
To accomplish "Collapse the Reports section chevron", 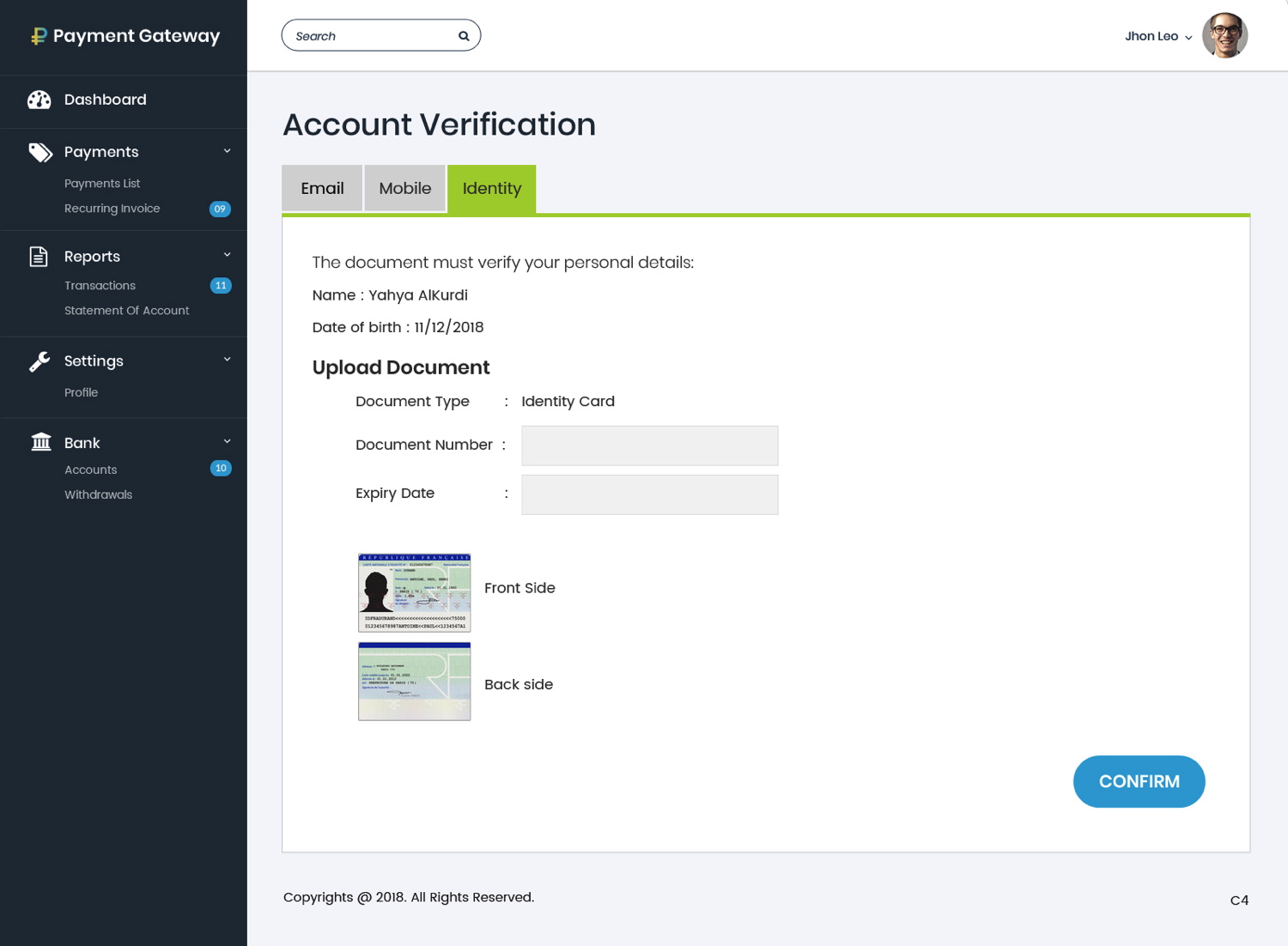I will pos(228,255).
